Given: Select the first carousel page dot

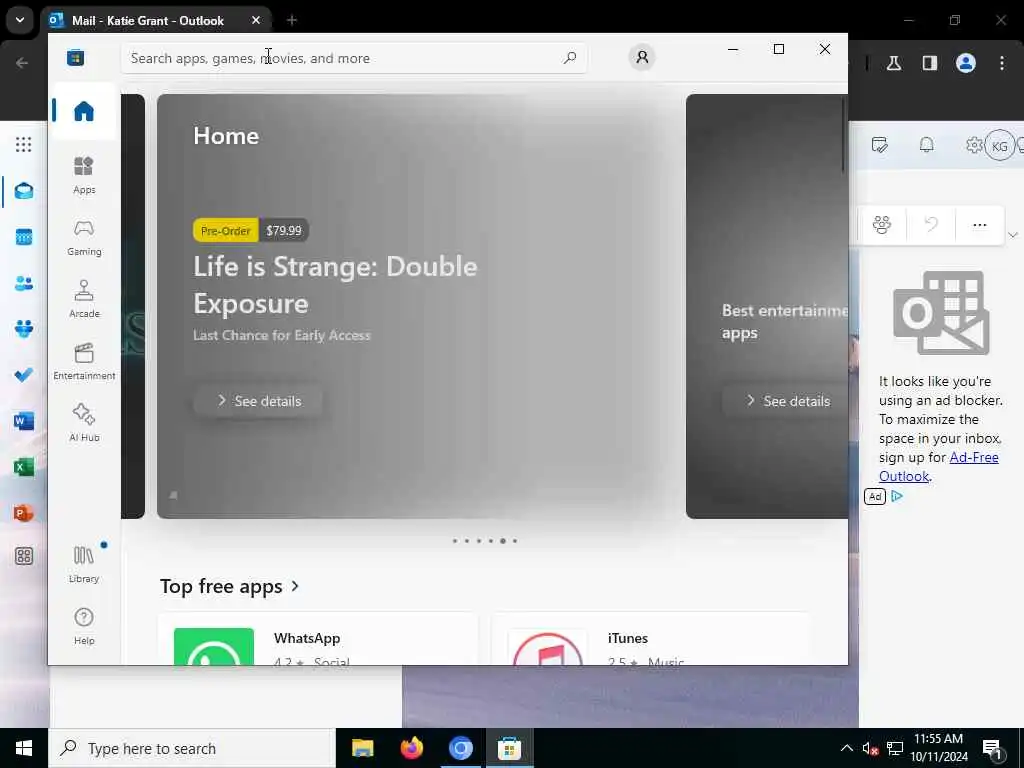Looking at the screenshot, I should [x=455, y=541].
